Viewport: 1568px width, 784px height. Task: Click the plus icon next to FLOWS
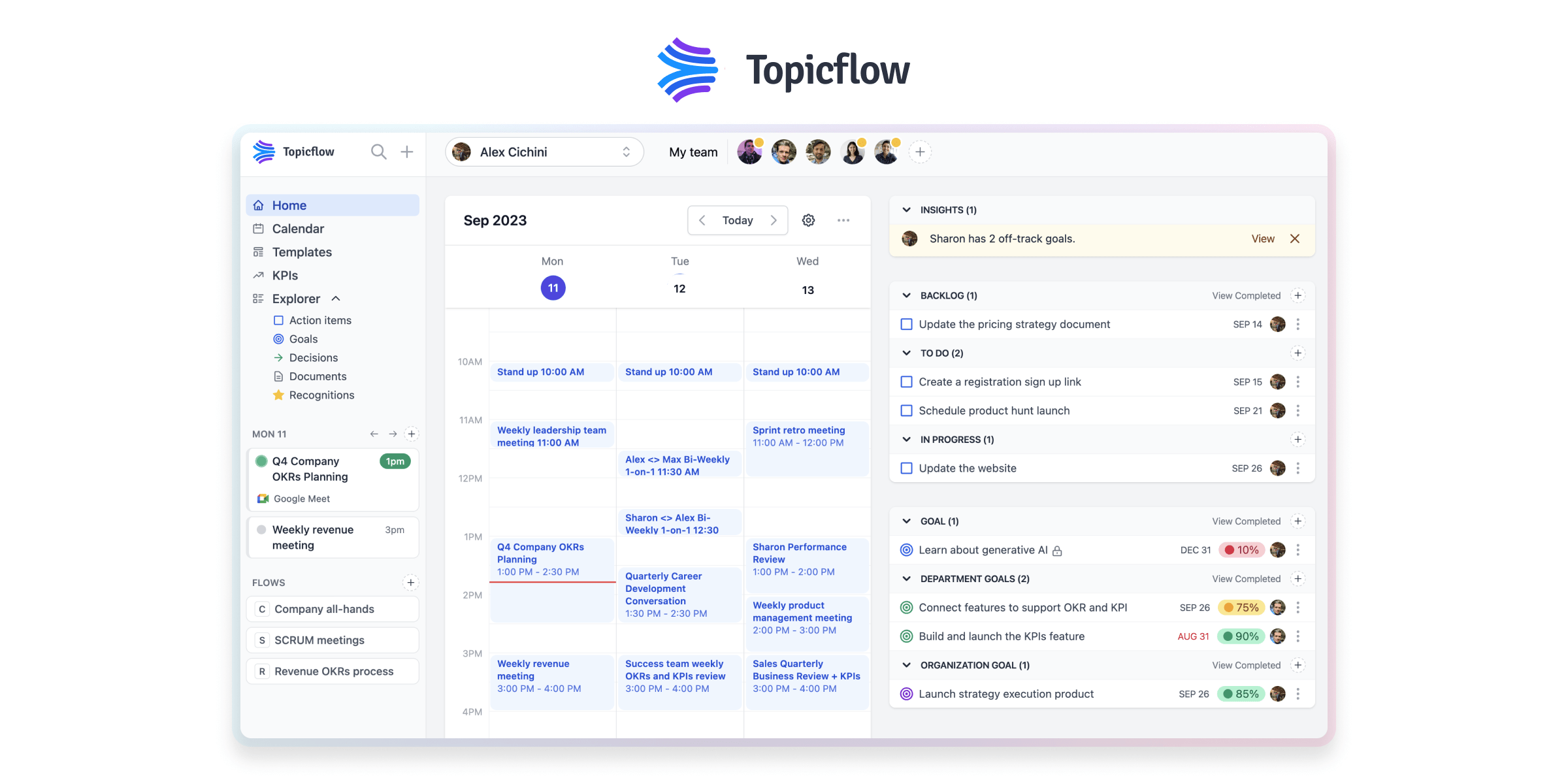[x=411, y=582]
